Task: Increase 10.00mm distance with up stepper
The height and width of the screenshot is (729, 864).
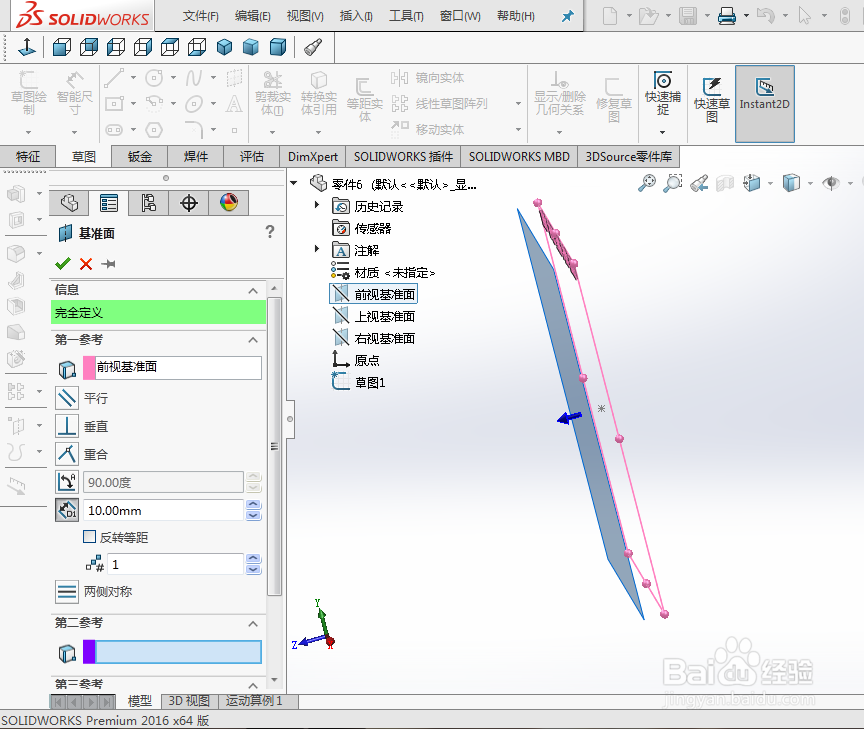Action: (254, 505)
